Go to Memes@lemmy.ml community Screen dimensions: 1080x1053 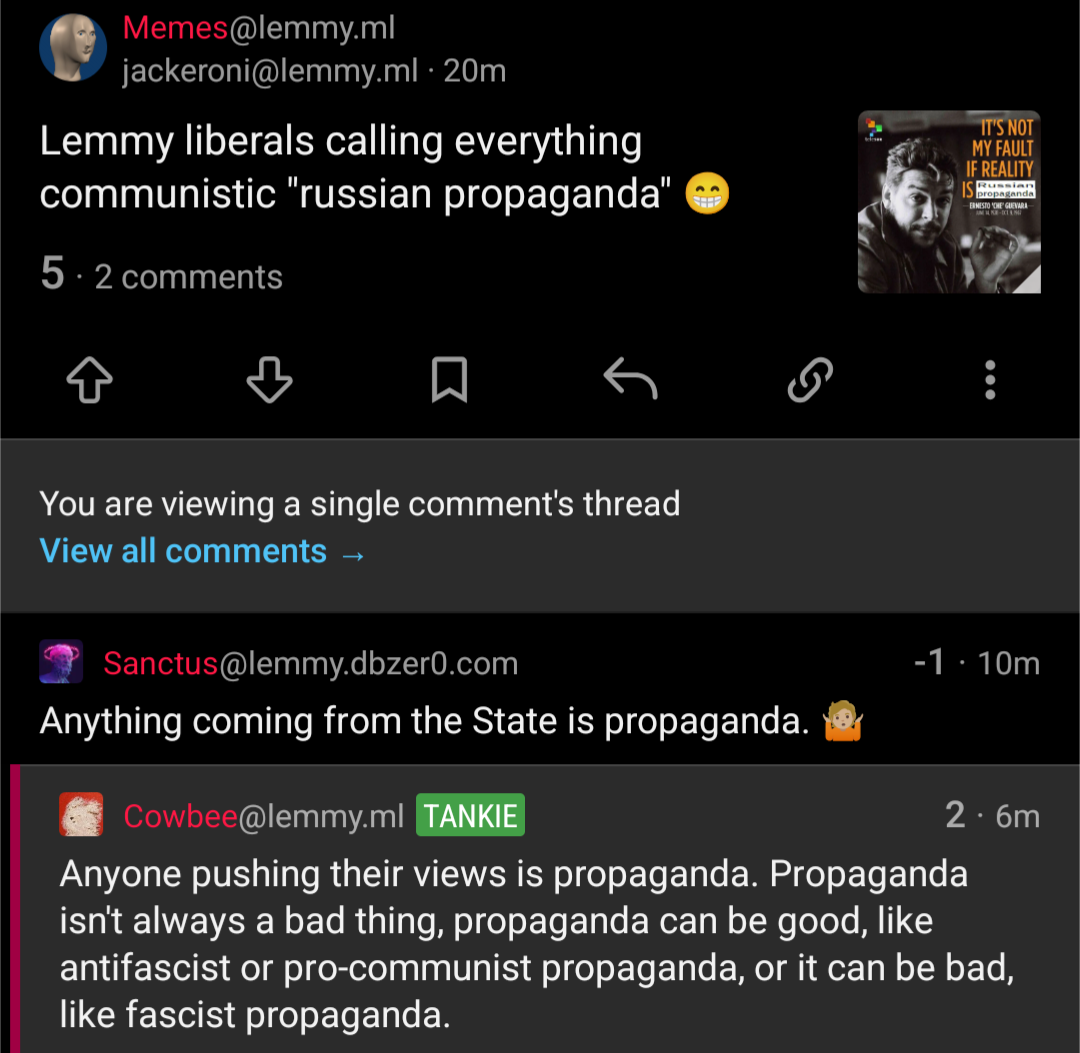pos(258,28)
